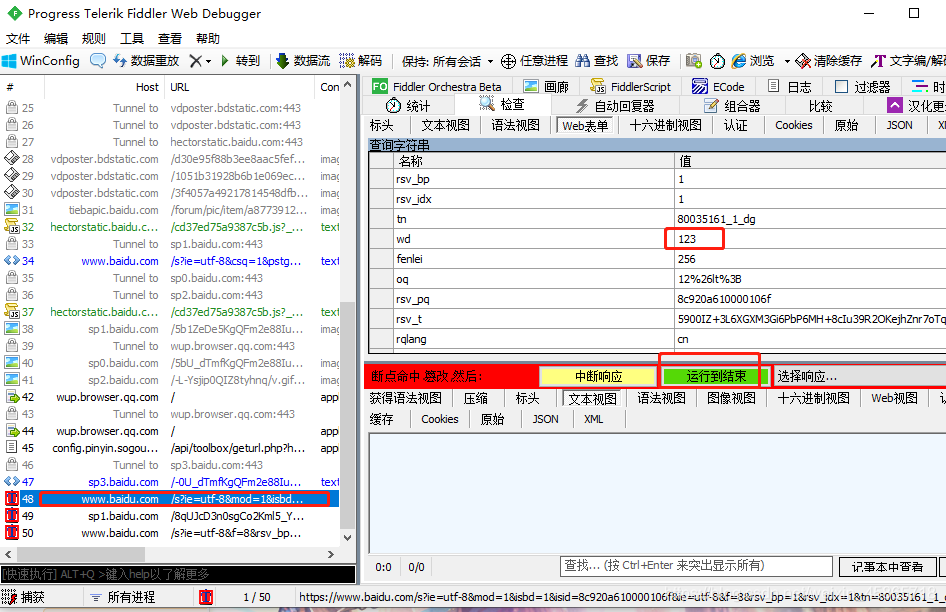Open the Choose Response (选择响应) dropdown
This screenshot has height=612, width=946.
[860, 377]
